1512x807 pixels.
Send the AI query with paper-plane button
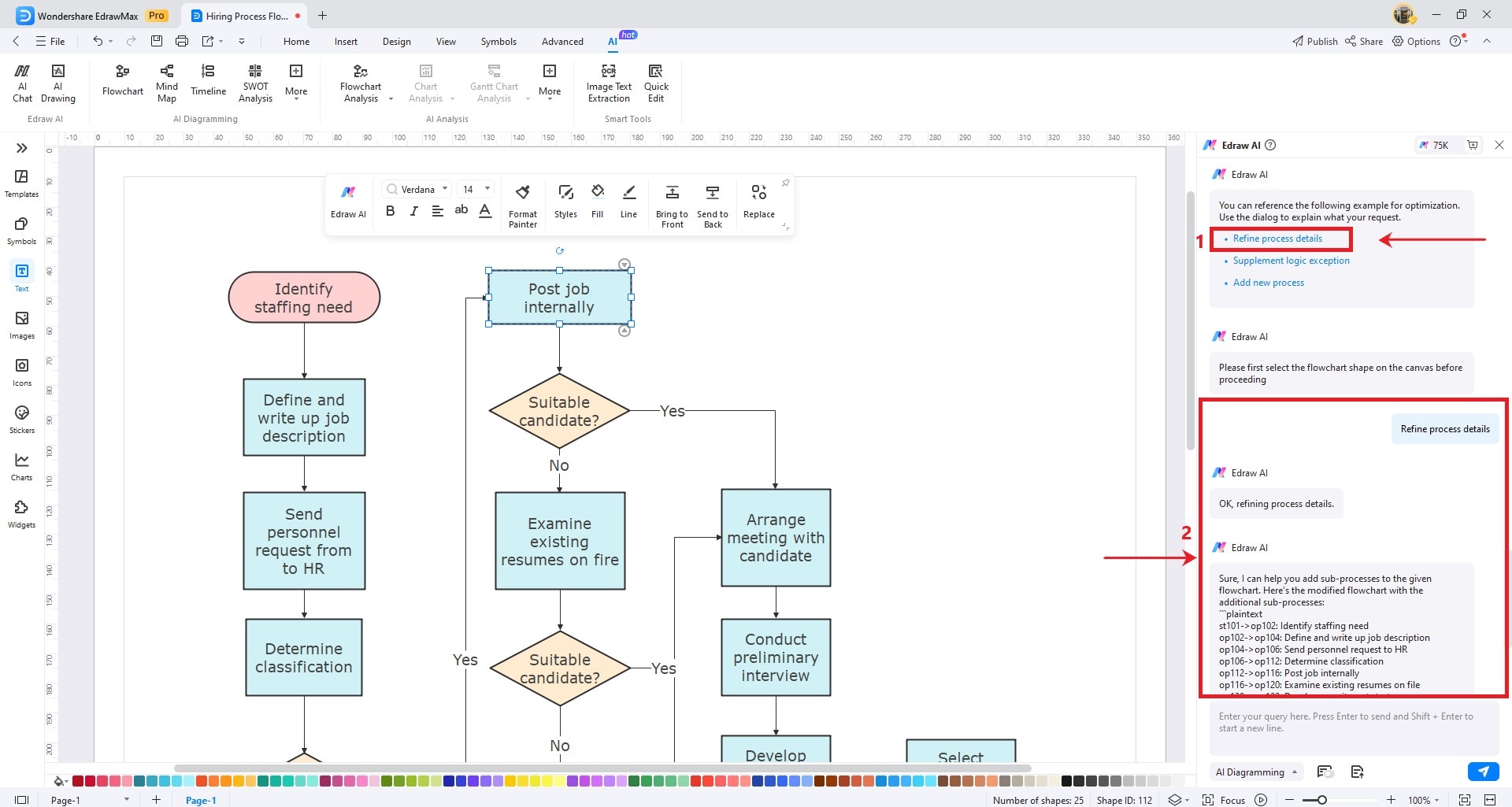coord(1484,772)
